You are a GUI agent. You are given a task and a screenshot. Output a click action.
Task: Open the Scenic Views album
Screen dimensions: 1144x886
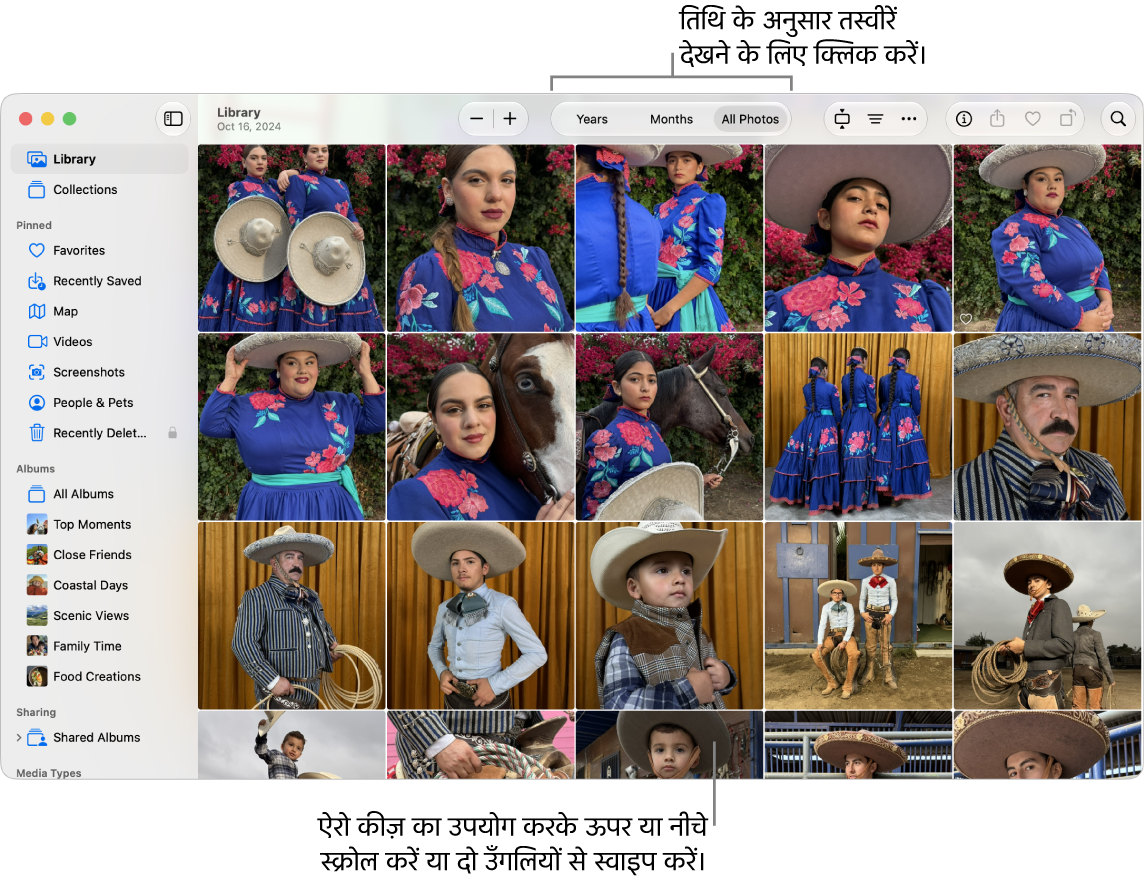[x=99, y=616]
